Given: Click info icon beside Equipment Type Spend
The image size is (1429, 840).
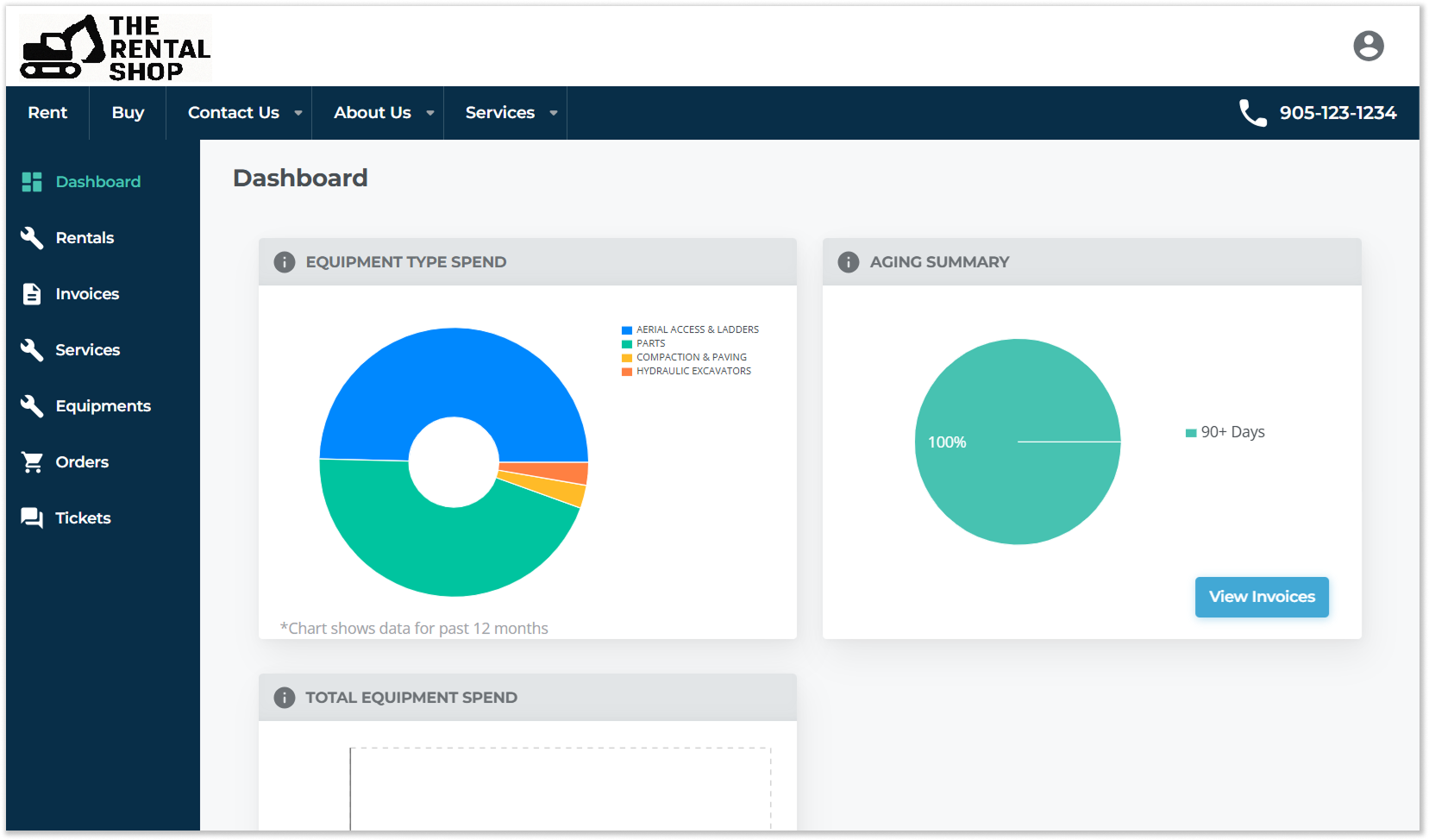Looking at the screenshot, I should point(285,262).
